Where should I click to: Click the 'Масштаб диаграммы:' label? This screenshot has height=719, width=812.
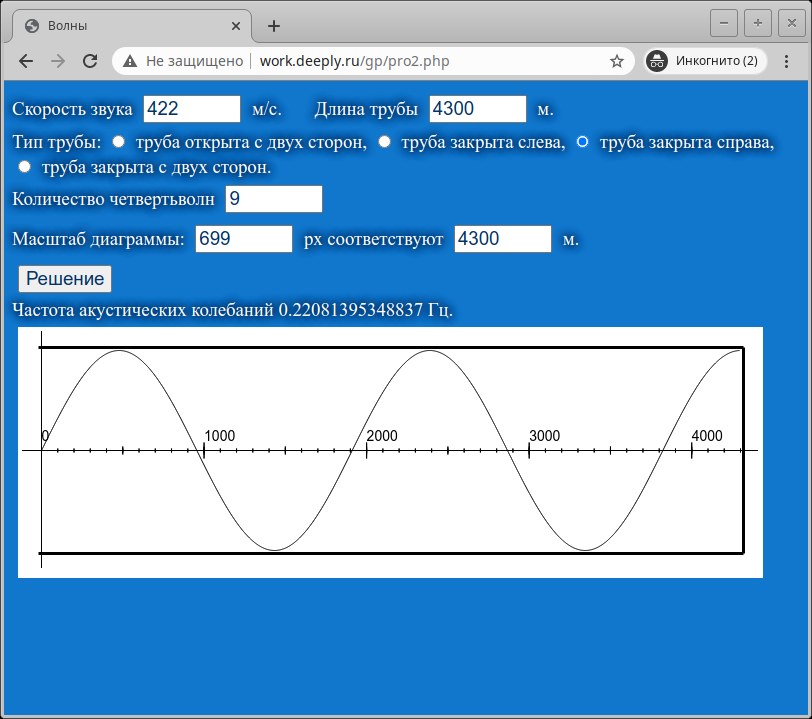98,239
